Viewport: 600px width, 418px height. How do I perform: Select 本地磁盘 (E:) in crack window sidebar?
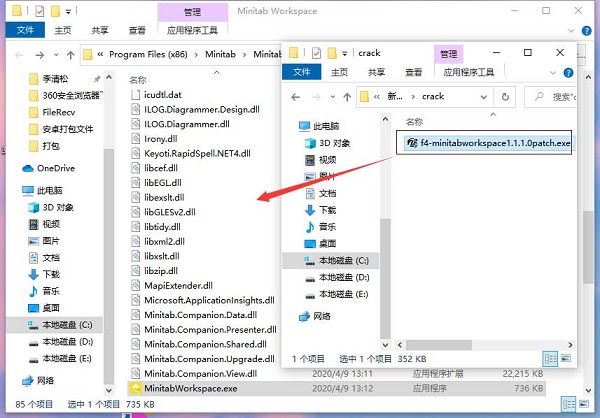(x=337, y=294)
